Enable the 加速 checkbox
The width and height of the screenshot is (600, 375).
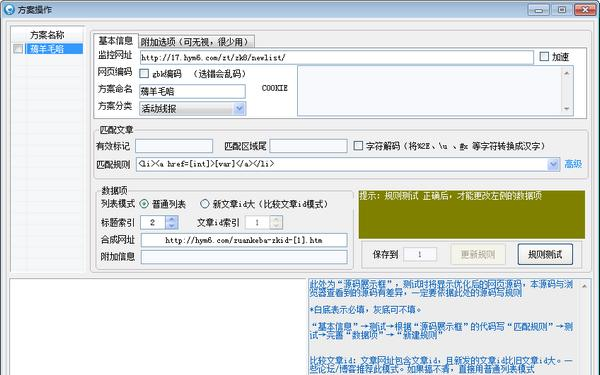(x=544, y=57)
